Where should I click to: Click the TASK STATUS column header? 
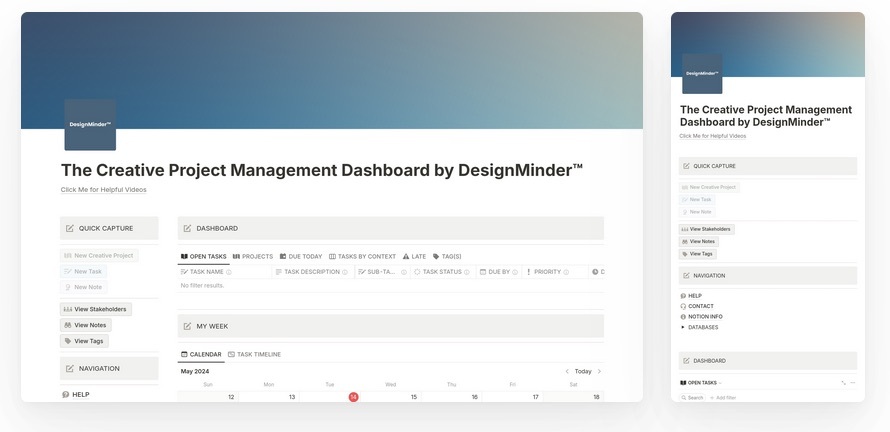click(443, 272)
